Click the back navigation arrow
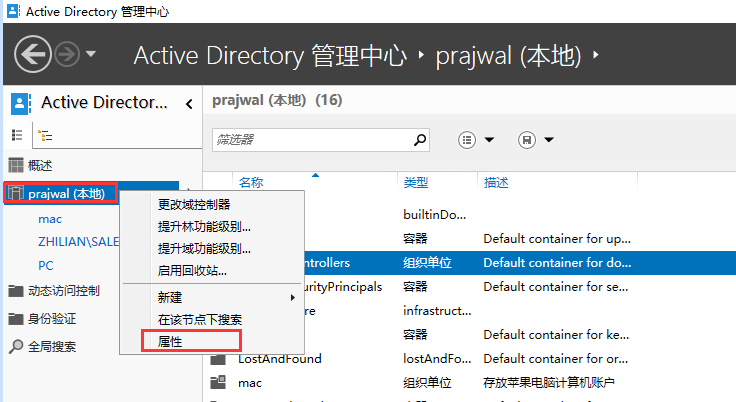The image size is (736, 402). [x=32, y=54]
